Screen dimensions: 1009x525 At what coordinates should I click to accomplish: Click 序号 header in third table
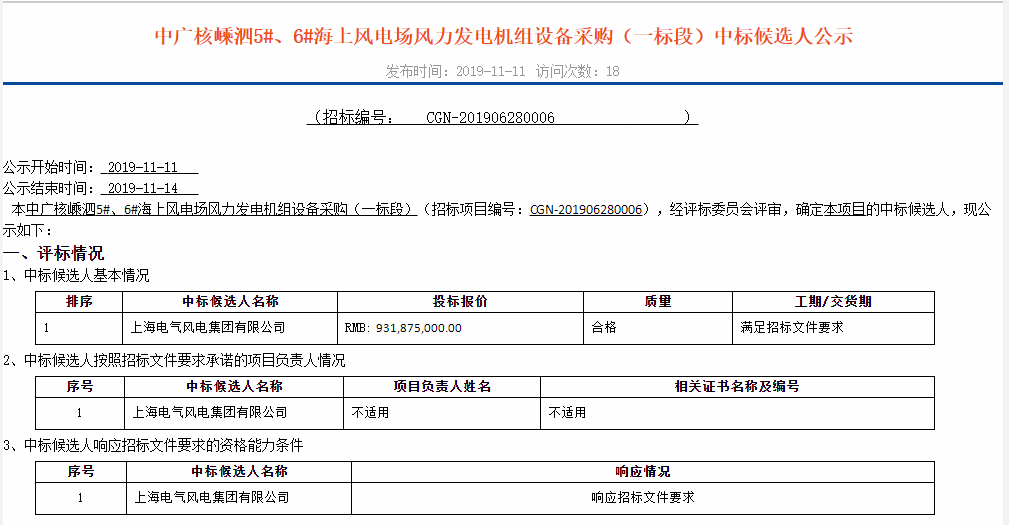coord(81,472)
